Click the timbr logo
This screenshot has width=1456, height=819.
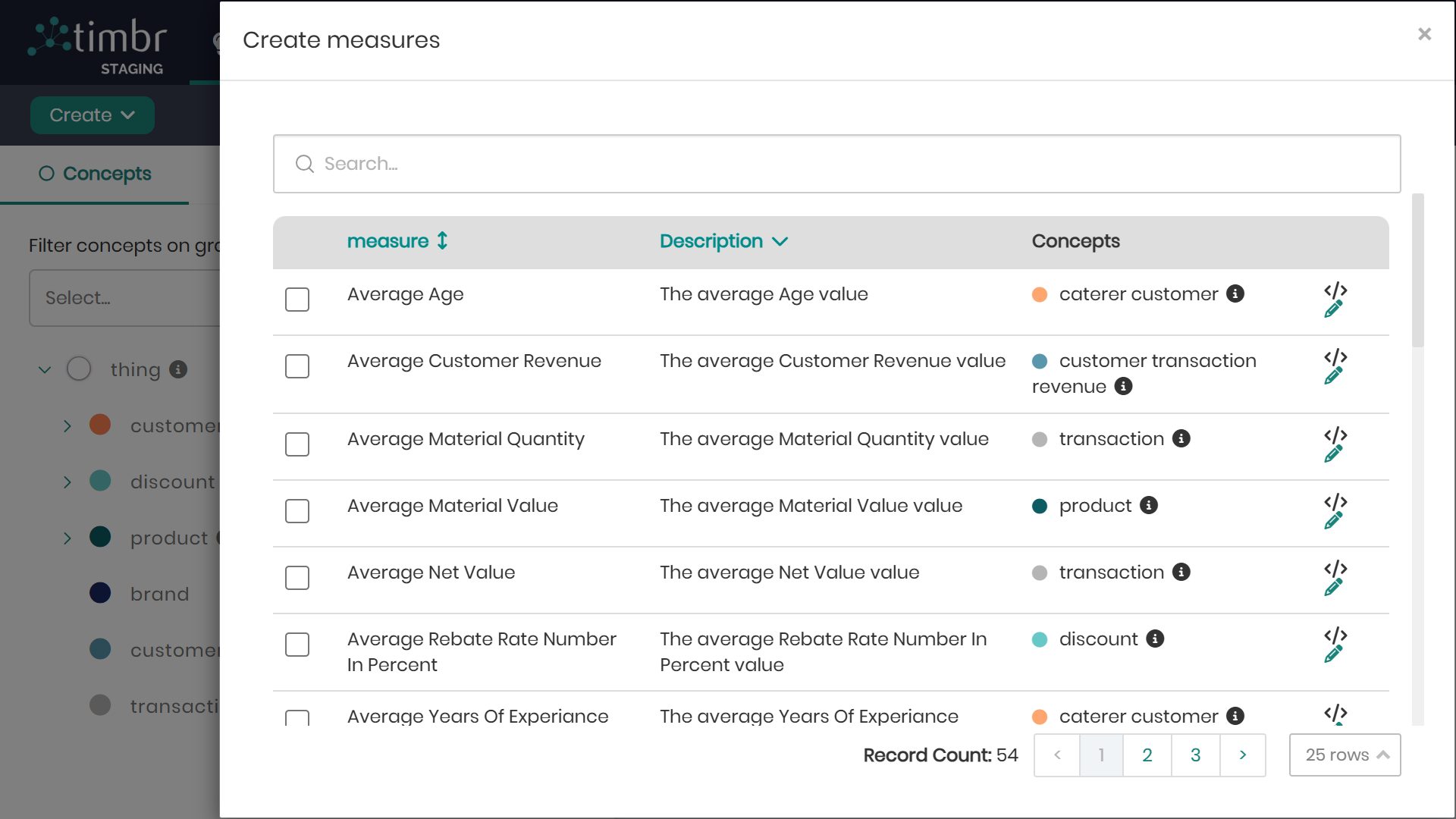pos(97,44)
